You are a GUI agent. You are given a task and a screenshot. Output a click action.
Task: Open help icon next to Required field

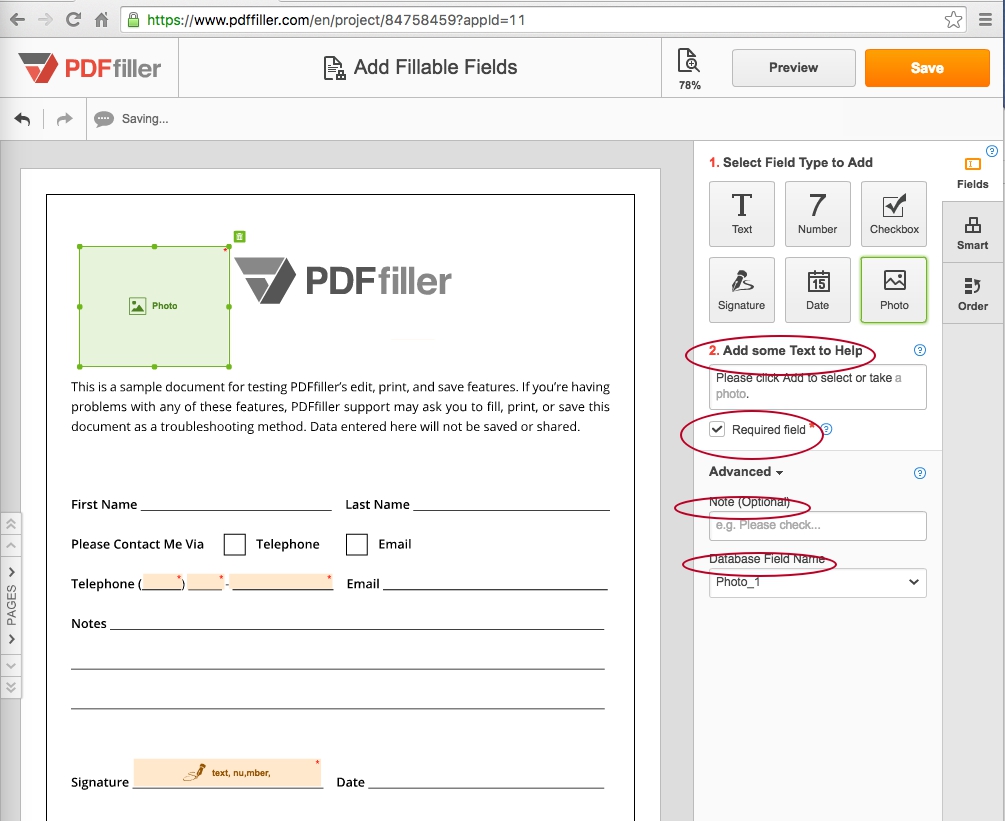point(827,429)
